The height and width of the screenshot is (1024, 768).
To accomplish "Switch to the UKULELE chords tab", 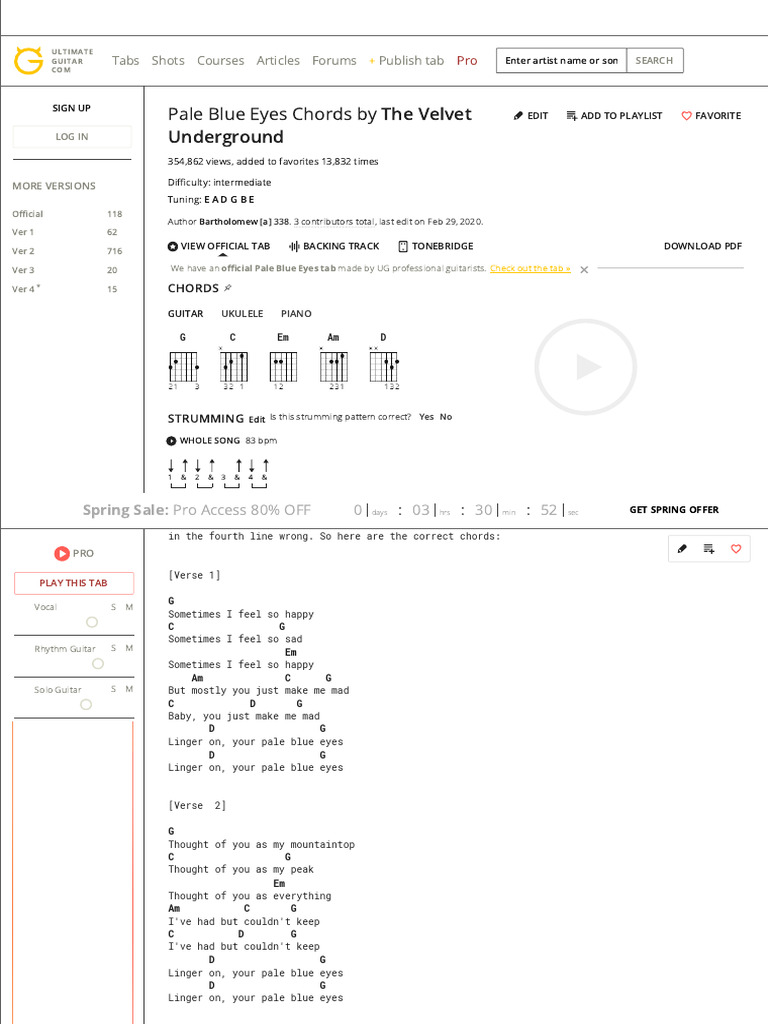I will click(242, 314).
